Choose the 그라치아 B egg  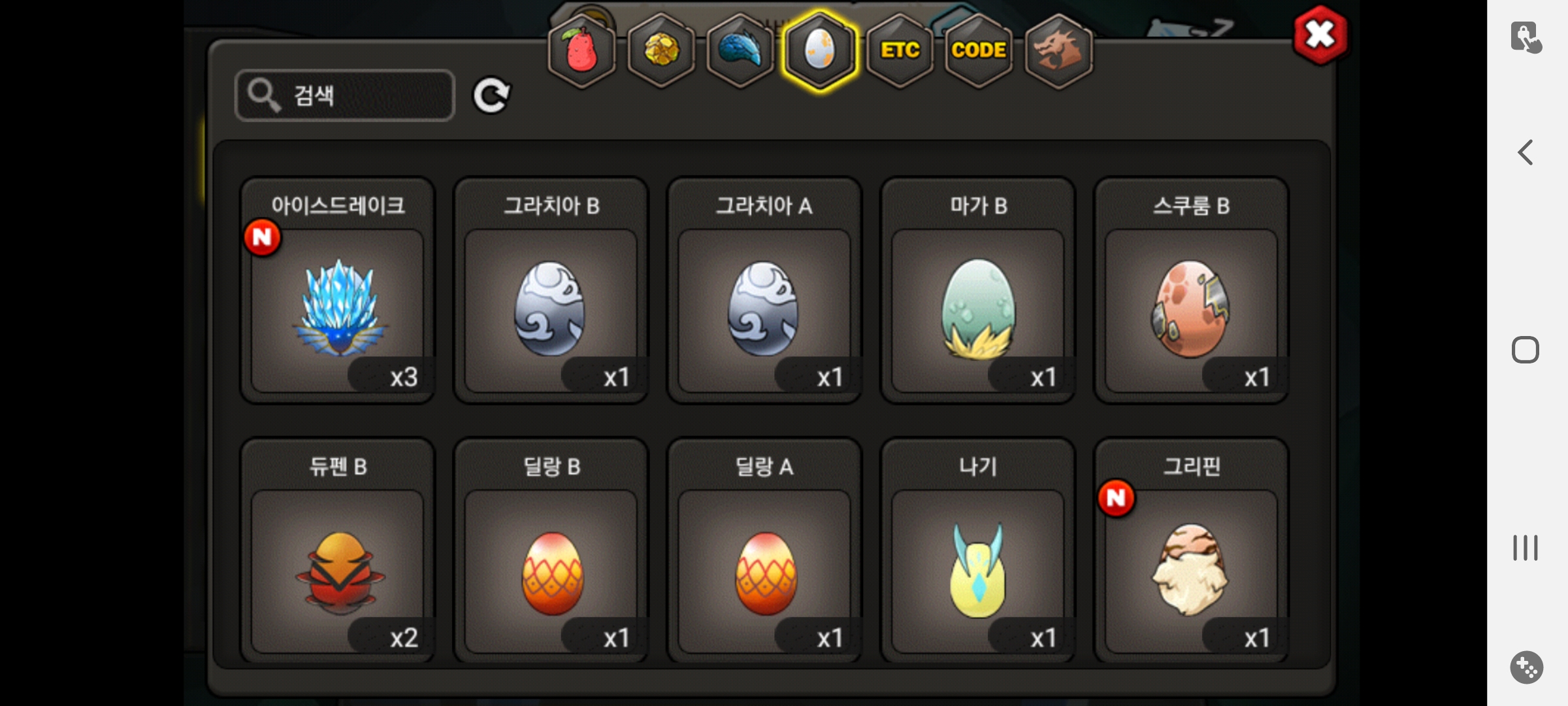point(551,290)
